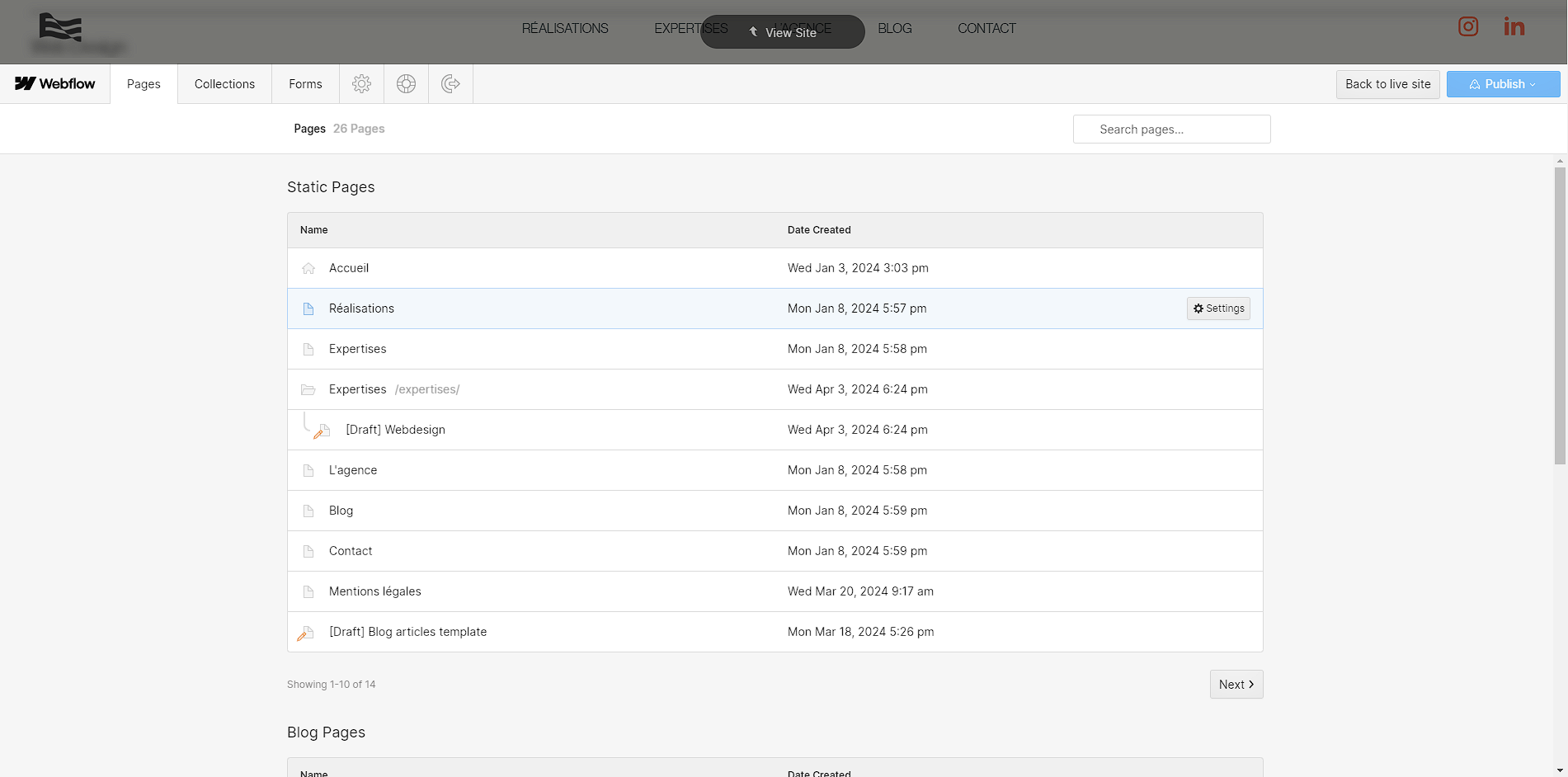
Task: Open BLOG in site navigation
Action: [895, 28]
